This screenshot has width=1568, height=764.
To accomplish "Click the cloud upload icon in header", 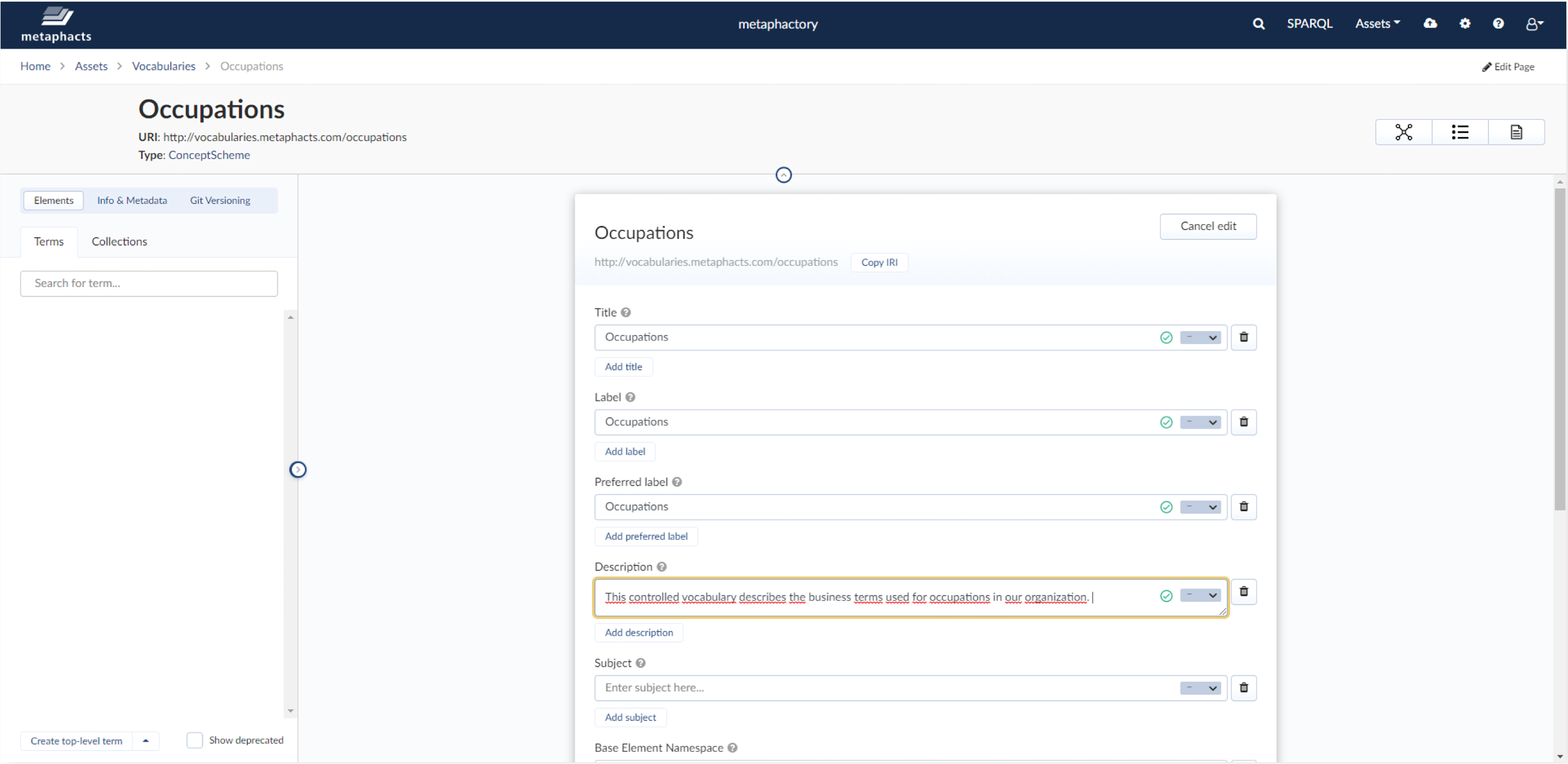I will pos(1430,24).
